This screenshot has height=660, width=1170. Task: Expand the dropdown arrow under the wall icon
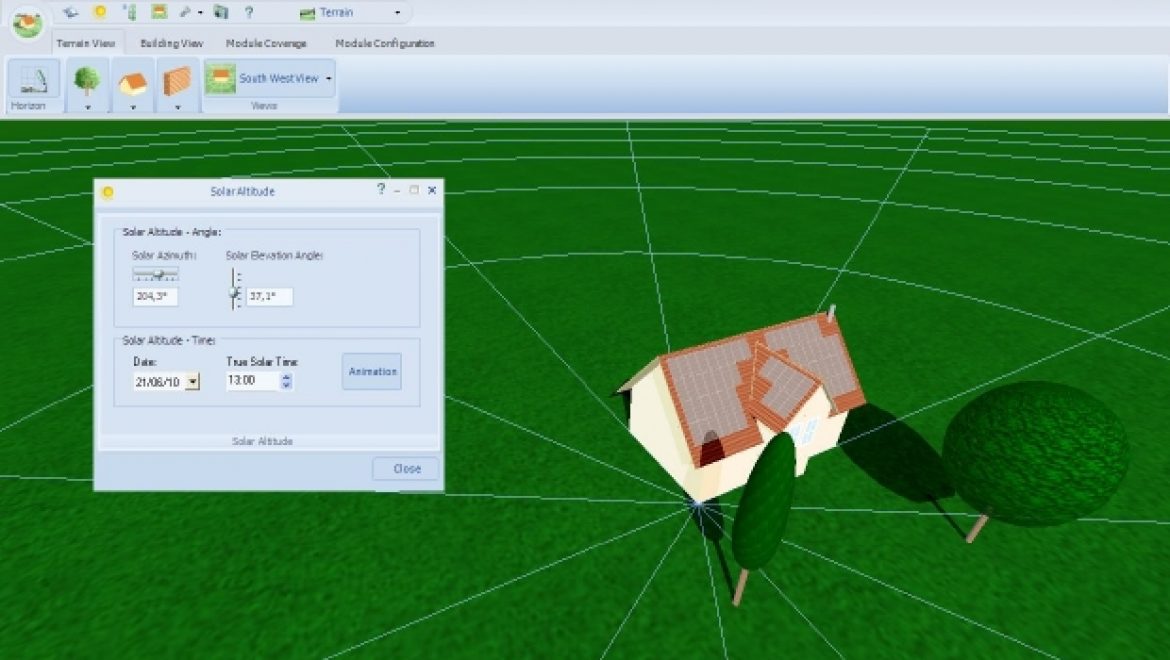click(x=178, y=107)
